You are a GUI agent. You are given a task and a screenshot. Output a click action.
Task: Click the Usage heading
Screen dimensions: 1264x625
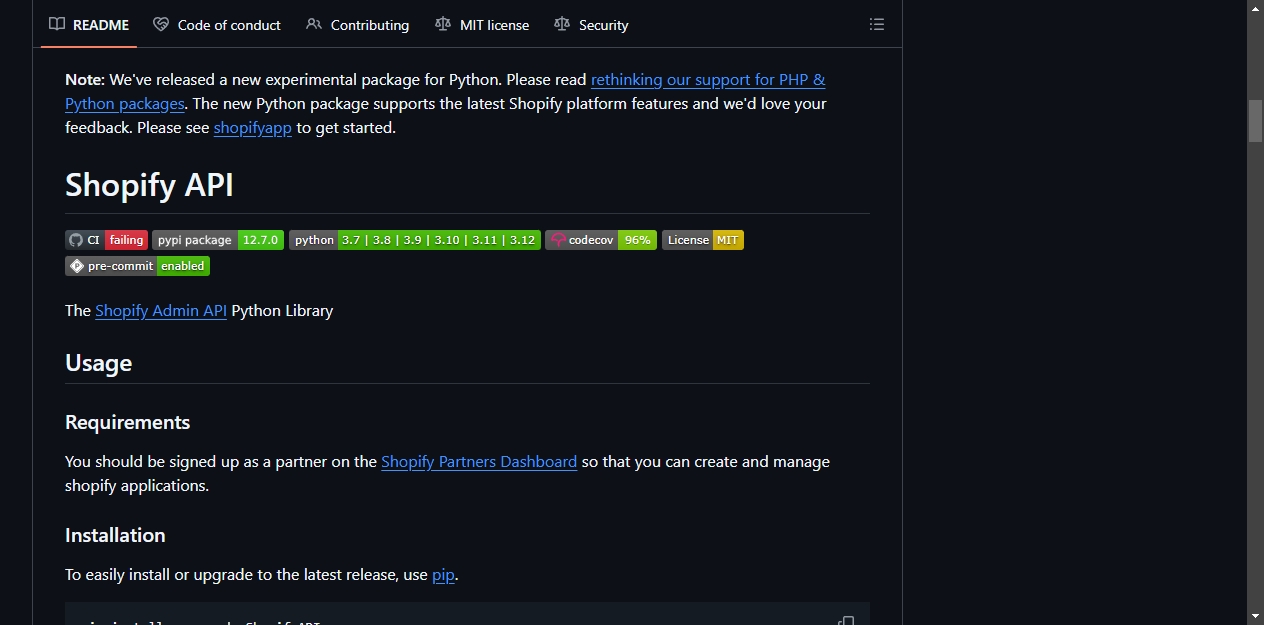pos(98,363)
